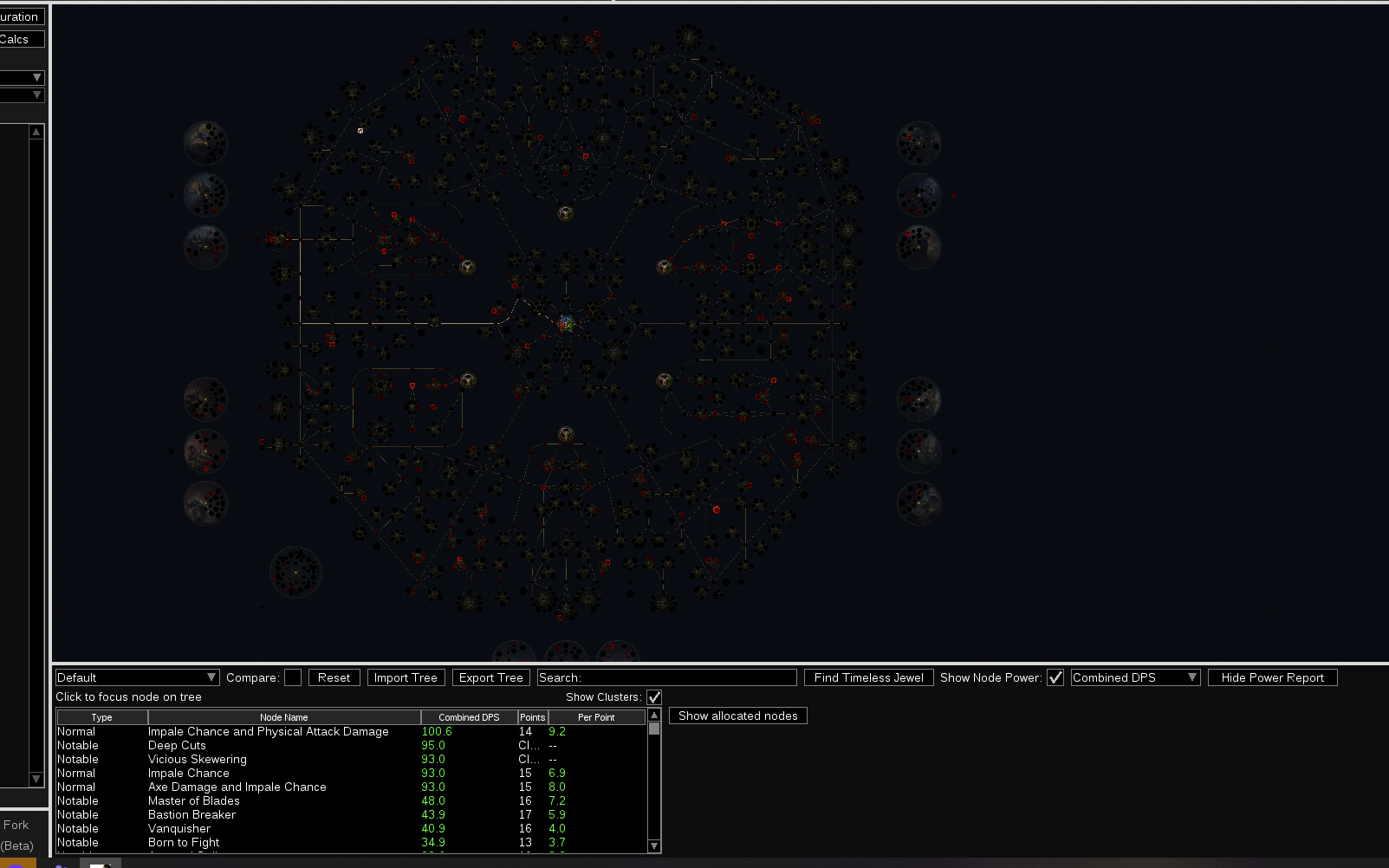
Task: Open the upper dropdown in left sidebar
Action: pyautogui.click(x=22, y=77)
